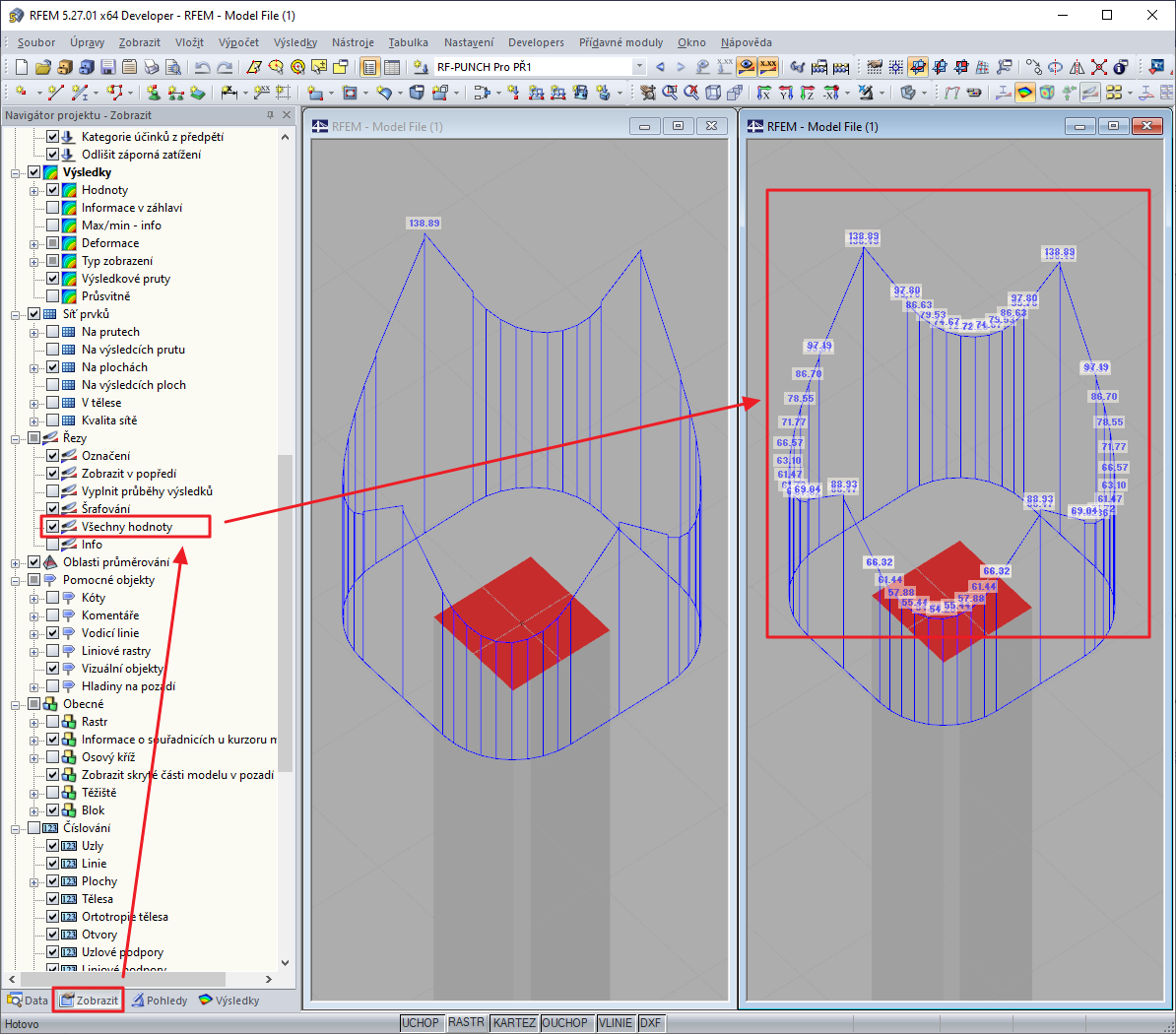Viewport: 1176px width, 1034px height.
Task: Expand the Deformace tree node
Action: 33,243
